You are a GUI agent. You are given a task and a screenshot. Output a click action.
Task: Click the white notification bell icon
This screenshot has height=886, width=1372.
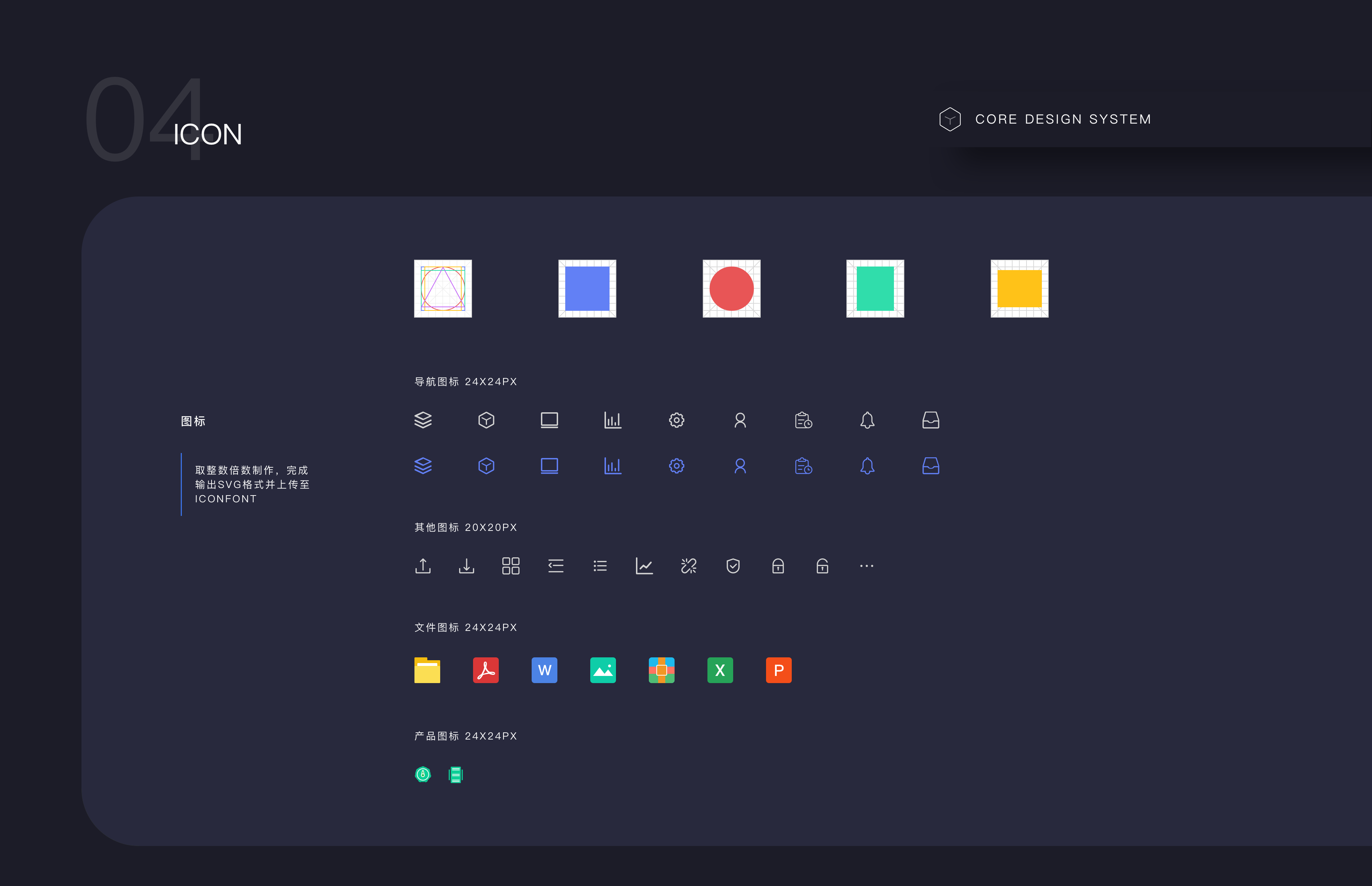point(867,420)
